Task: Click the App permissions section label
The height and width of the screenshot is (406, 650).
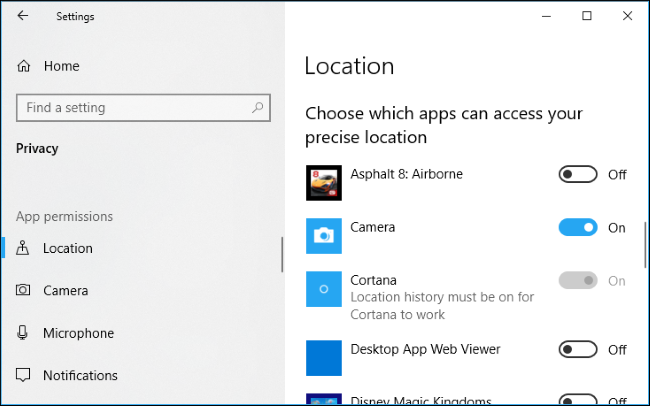Action: (x=64, y=216)
